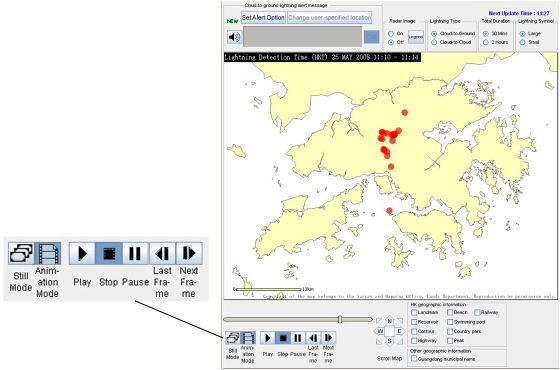This screenshot has height=370, width=560.
Task: Step back with the small Last Frame button
Action: [313, 338]
